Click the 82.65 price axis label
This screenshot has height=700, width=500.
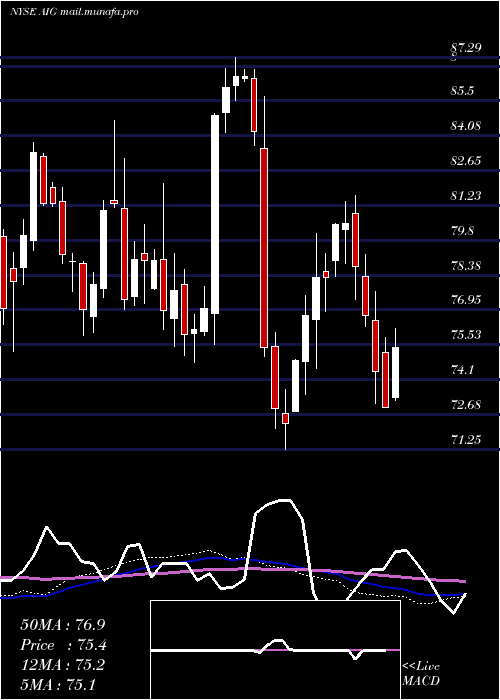pyautogui.click(x=467, y=161)
